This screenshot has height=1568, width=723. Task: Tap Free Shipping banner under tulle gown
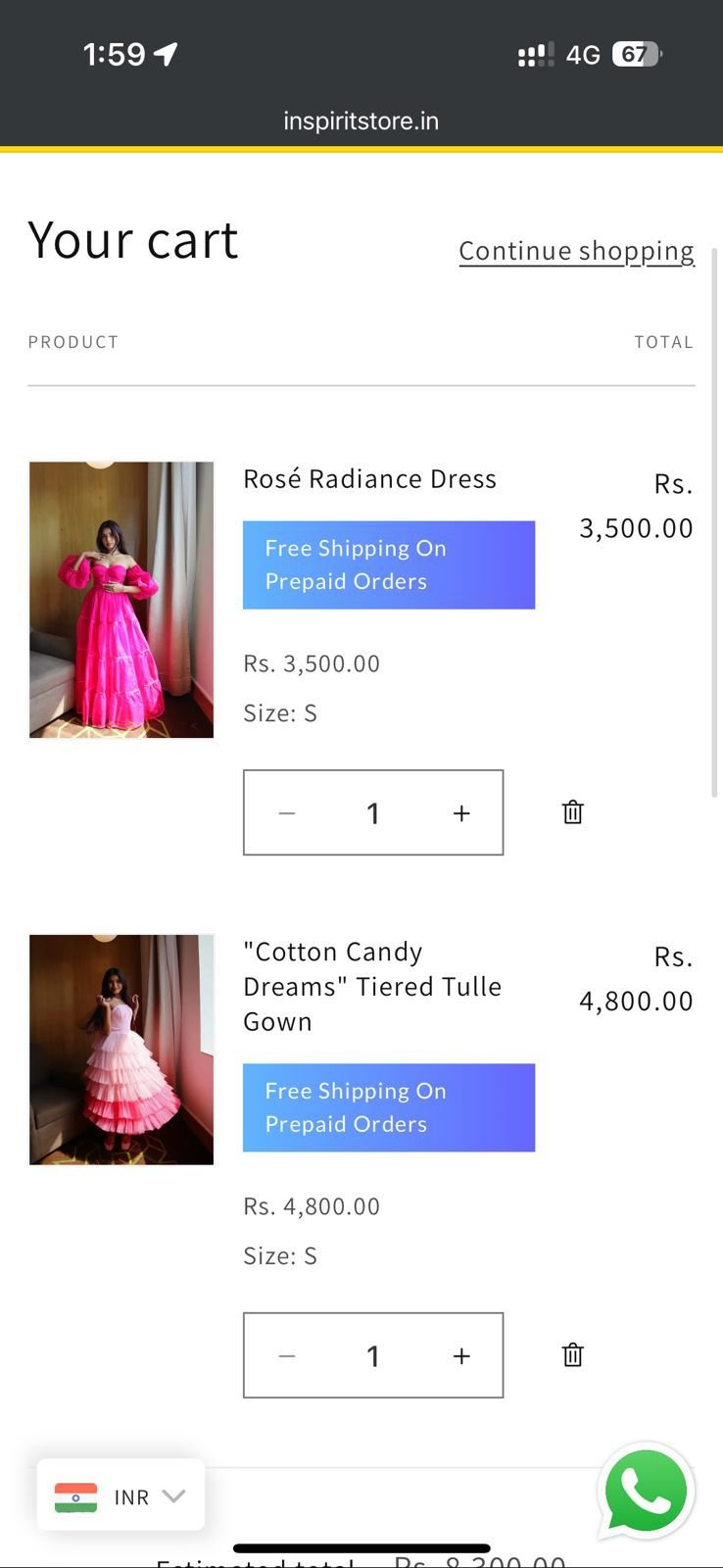tap(389, 1107)
